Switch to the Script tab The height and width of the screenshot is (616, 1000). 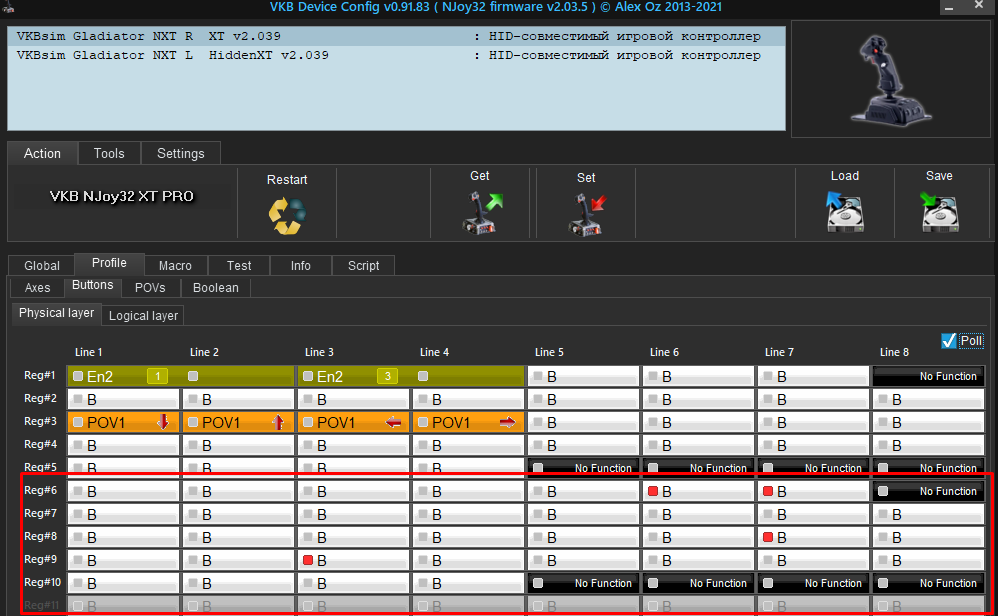pos(364,265)
